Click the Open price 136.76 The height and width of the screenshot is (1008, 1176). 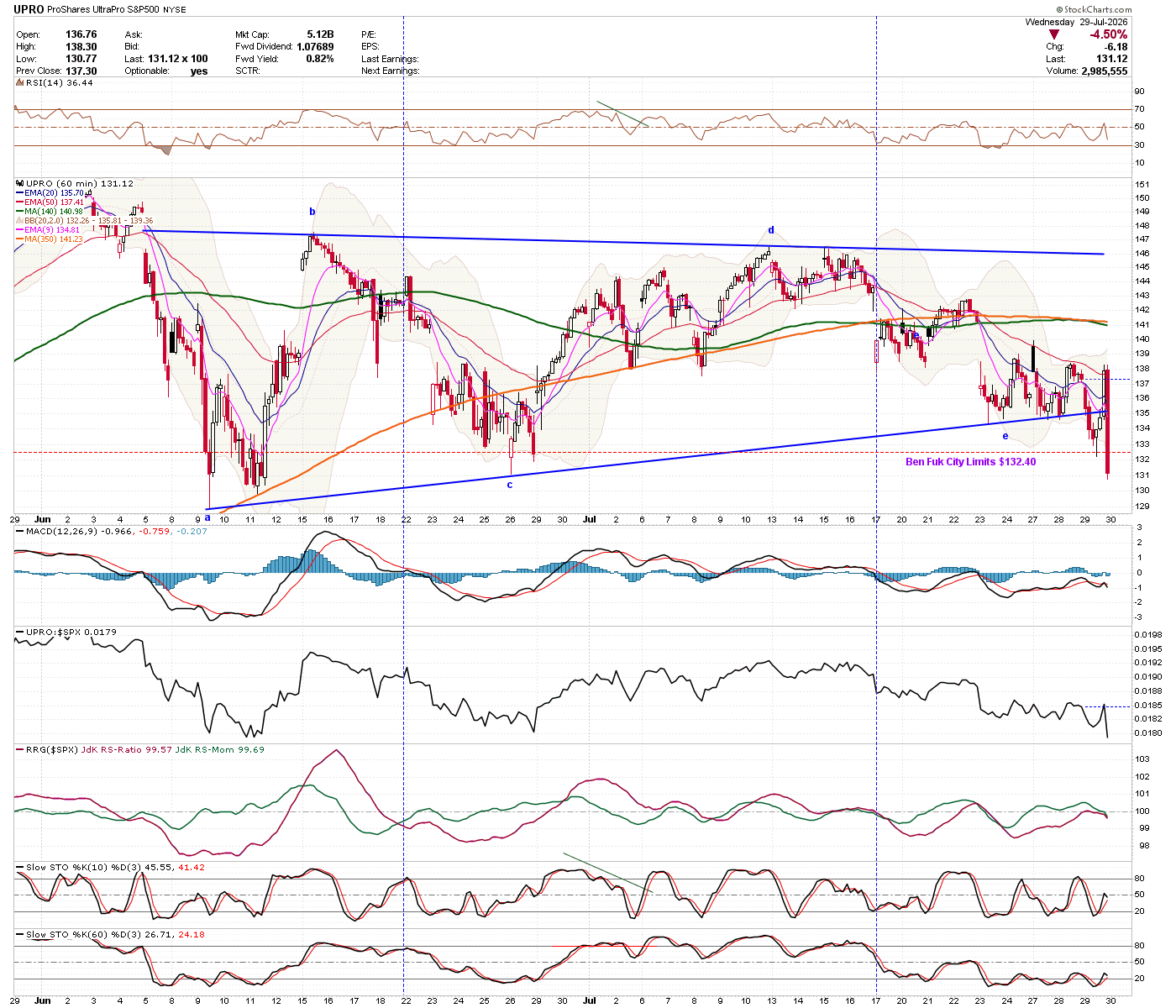coord(81,34)
